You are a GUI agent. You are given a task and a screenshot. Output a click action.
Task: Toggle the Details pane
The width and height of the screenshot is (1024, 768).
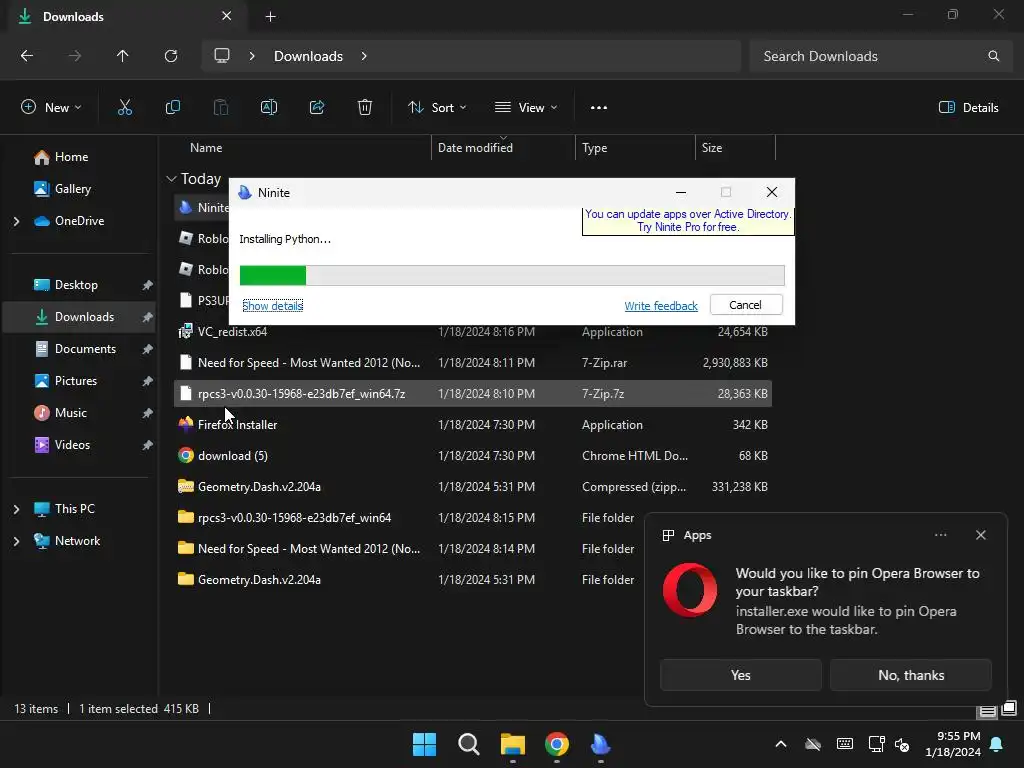click(x=968, y=108)
